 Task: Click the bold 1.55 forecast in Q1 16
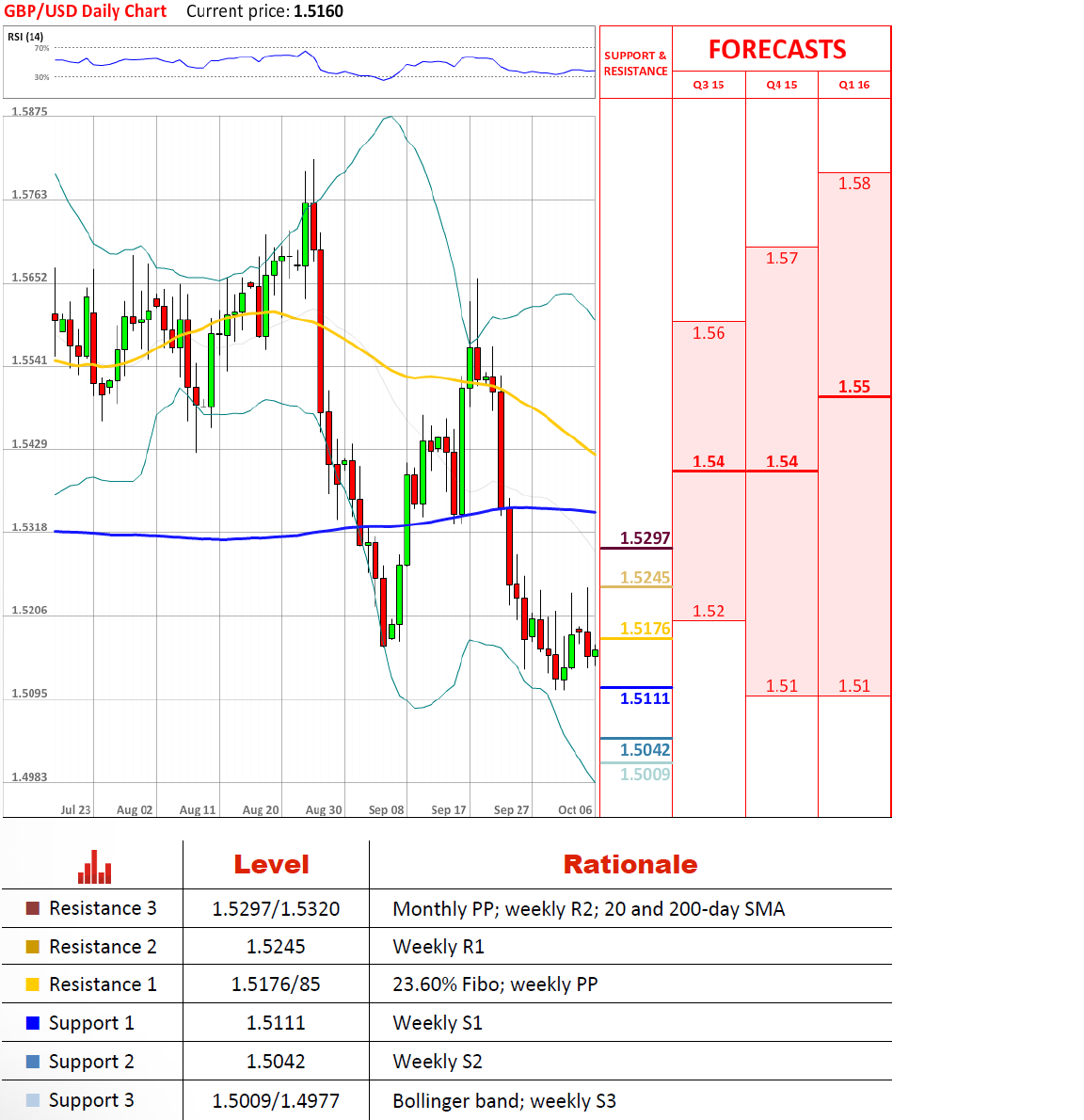854,387
